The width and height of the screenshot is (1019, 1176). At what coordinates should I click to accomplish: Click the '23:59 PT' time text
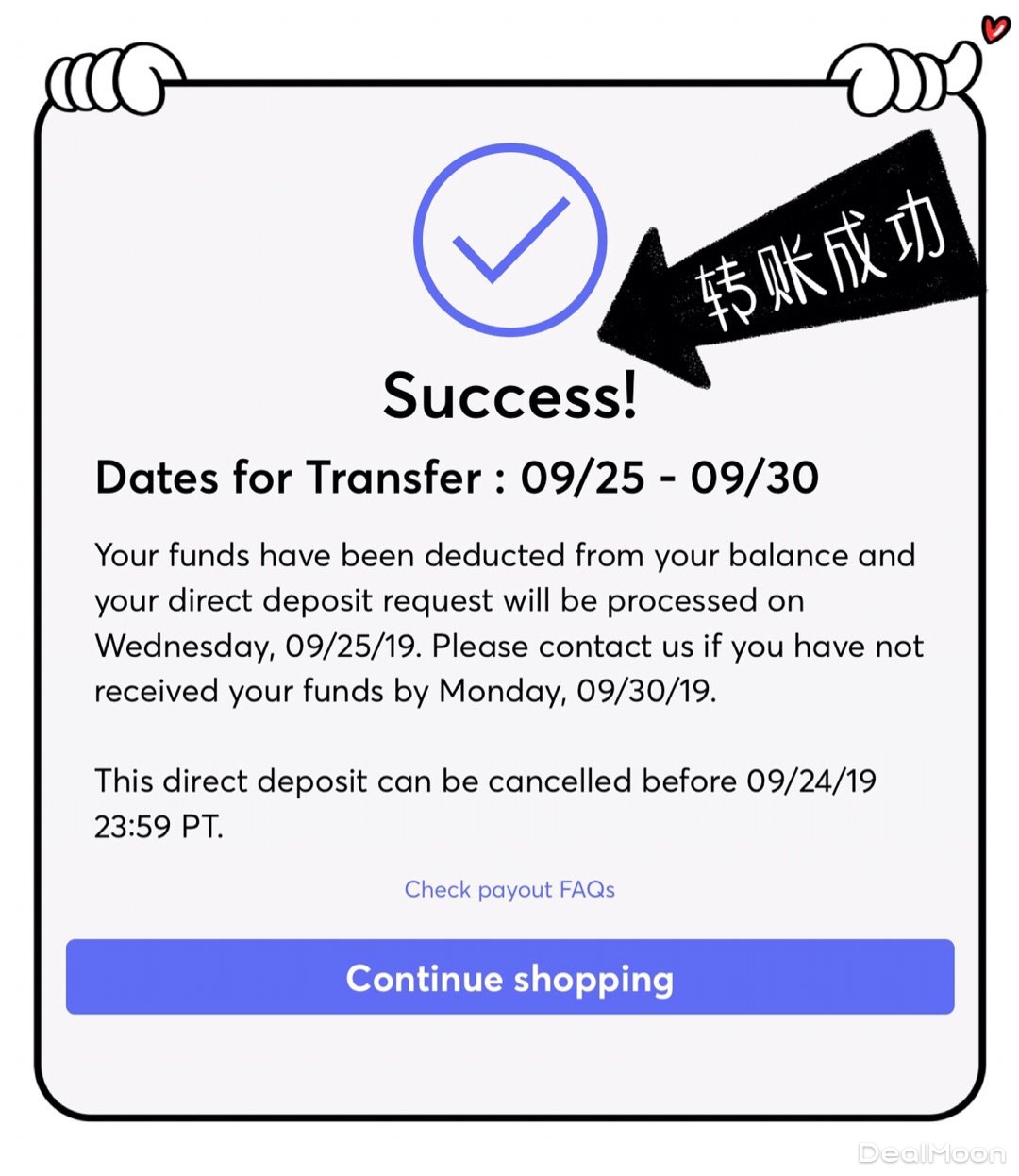pos(159,828)
